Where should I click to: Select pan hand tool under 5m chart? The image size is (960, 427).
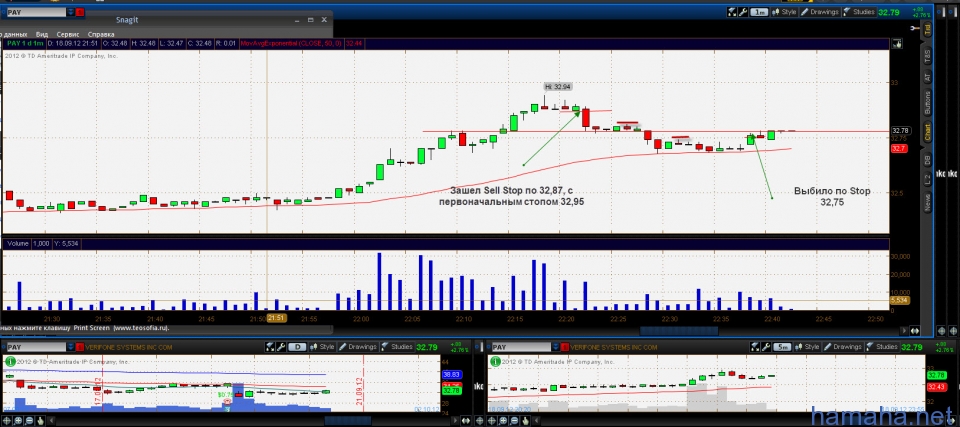526,420
